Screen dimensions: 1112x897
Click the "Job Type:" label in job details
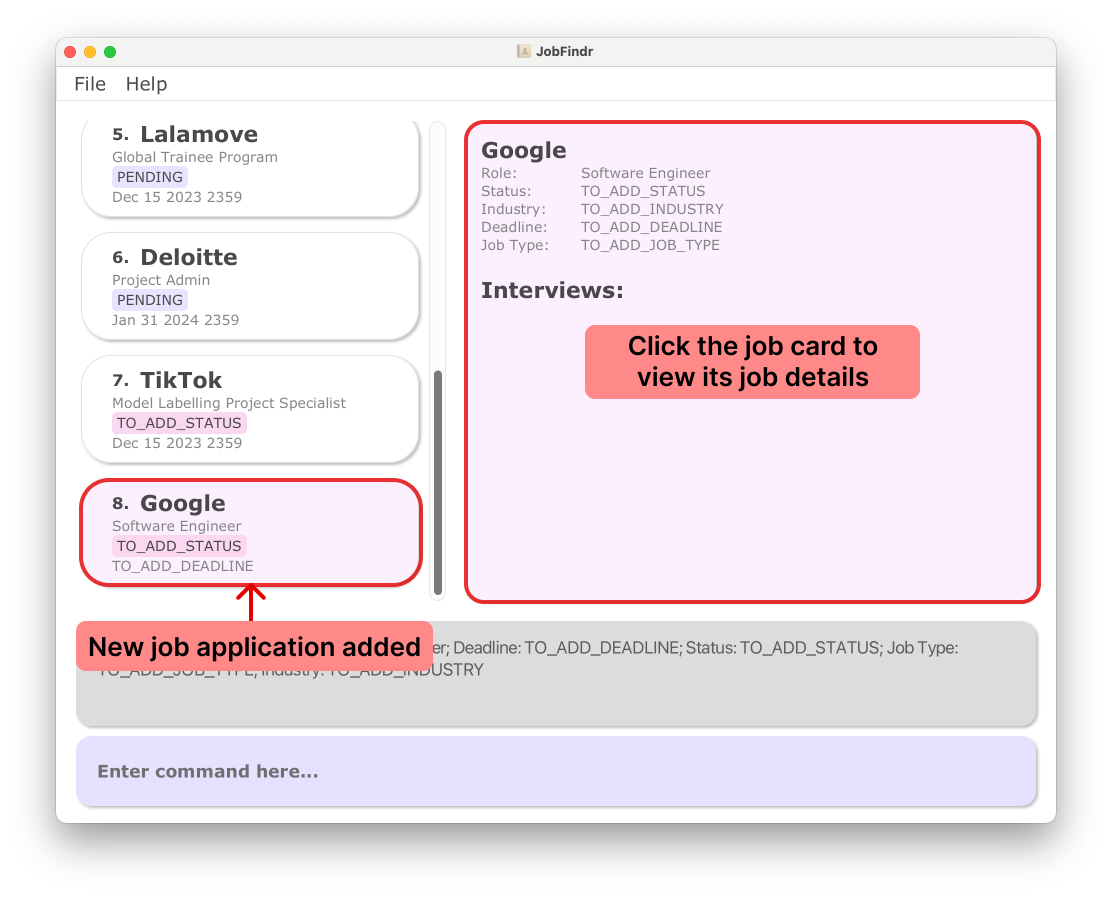tap(514, 245)
